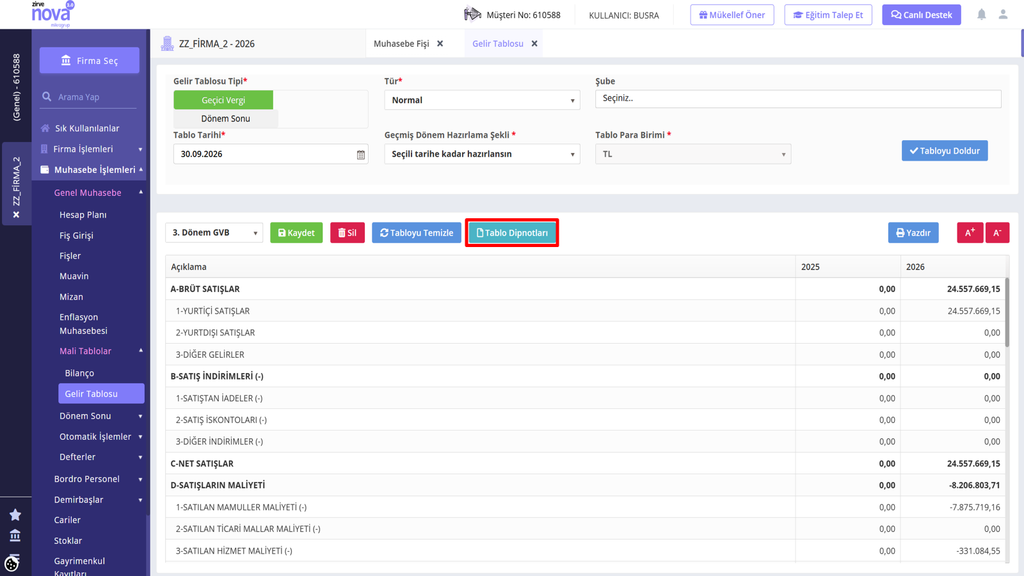Open the cookie settings icon
This screenshot has height=576, width=1024.
(x=12, y=563)
